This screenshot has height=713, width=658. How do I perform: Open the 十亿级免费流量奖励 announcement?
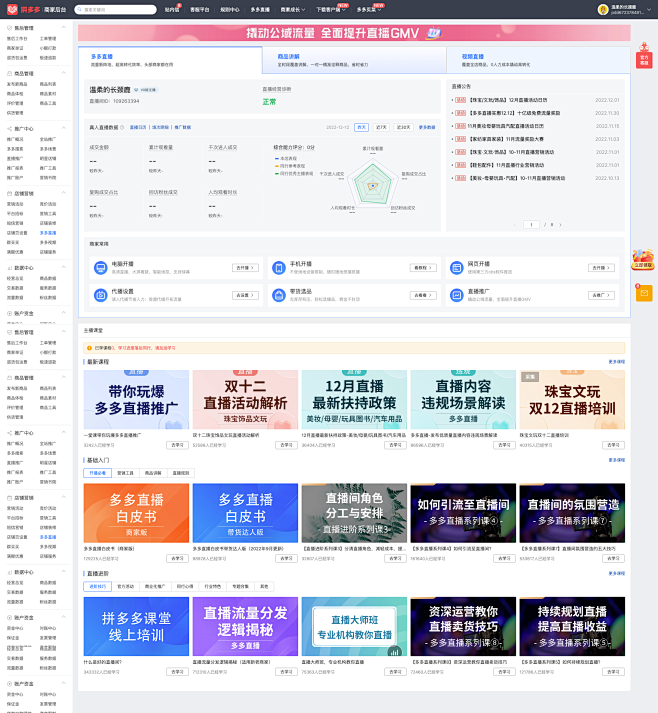514,113
